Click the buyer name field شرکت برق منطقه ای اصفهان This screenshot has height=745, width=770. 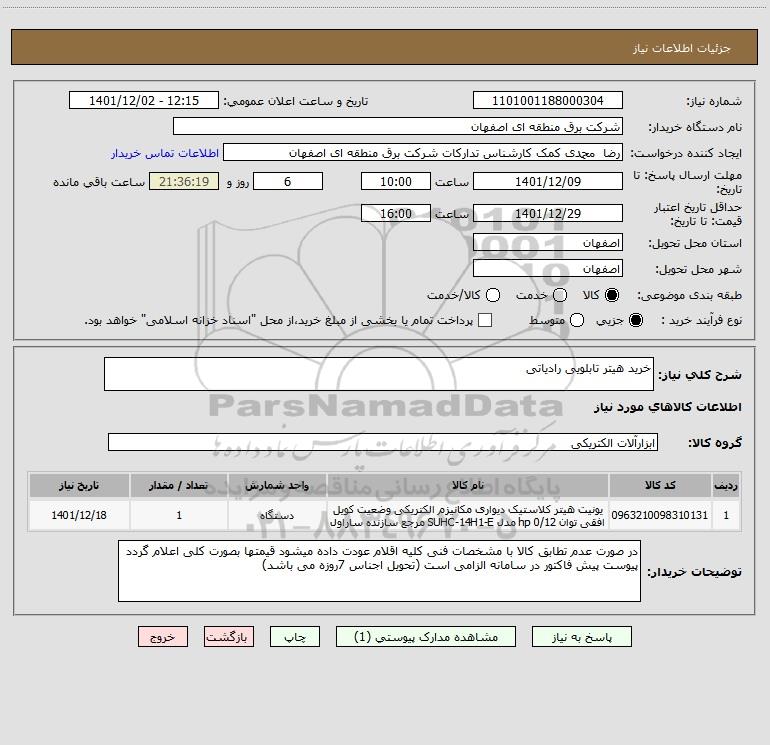coord(398,127)
